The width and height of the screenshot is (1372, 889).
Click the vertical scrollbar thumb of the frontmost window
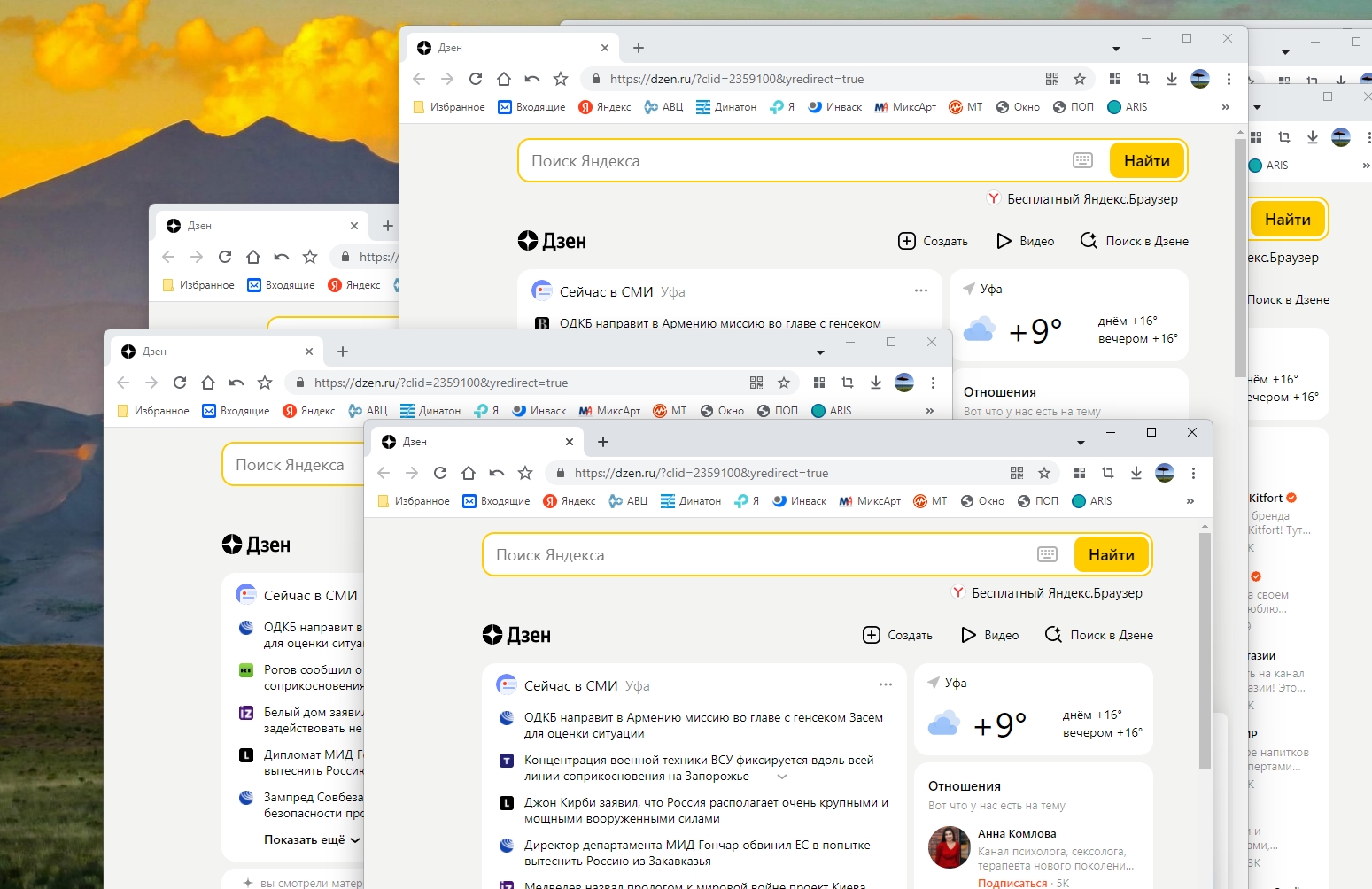(x=1205, y=651)
